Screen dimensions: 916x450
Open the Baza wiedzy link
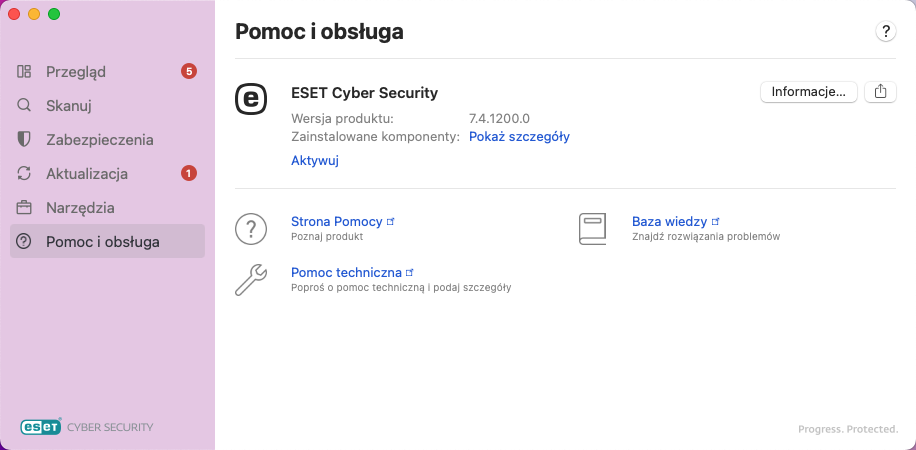[670, 221]
